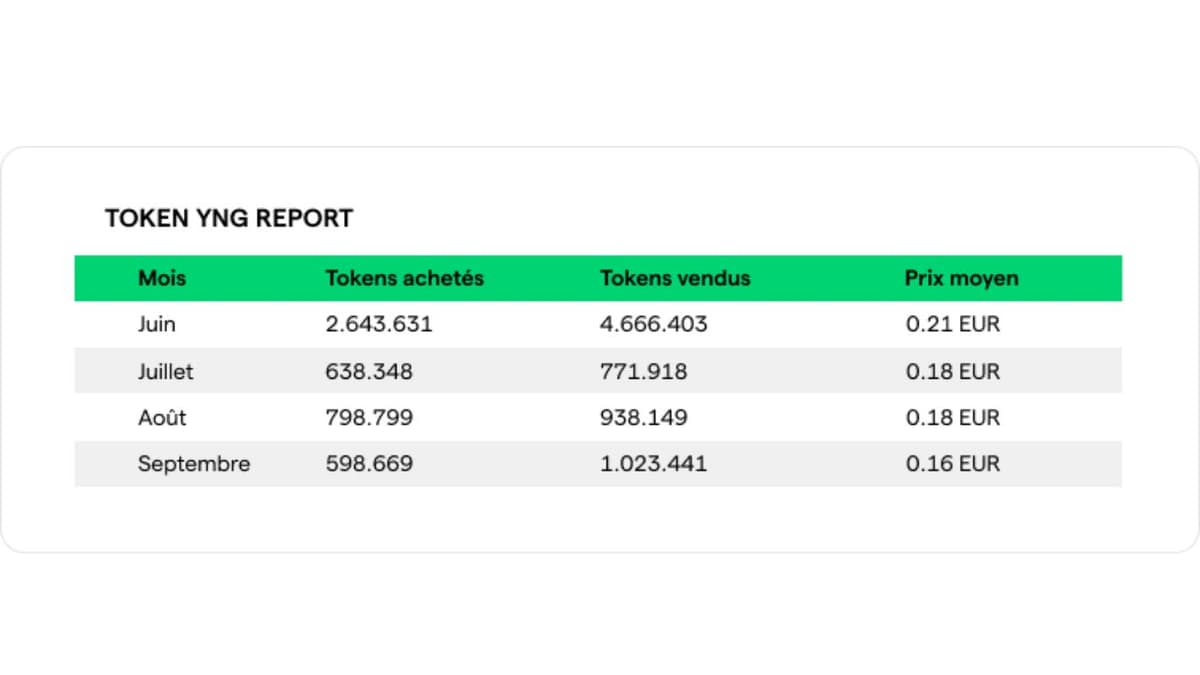
Task: Click the 0.16 EUR price cell
Action: pos(953,464)
